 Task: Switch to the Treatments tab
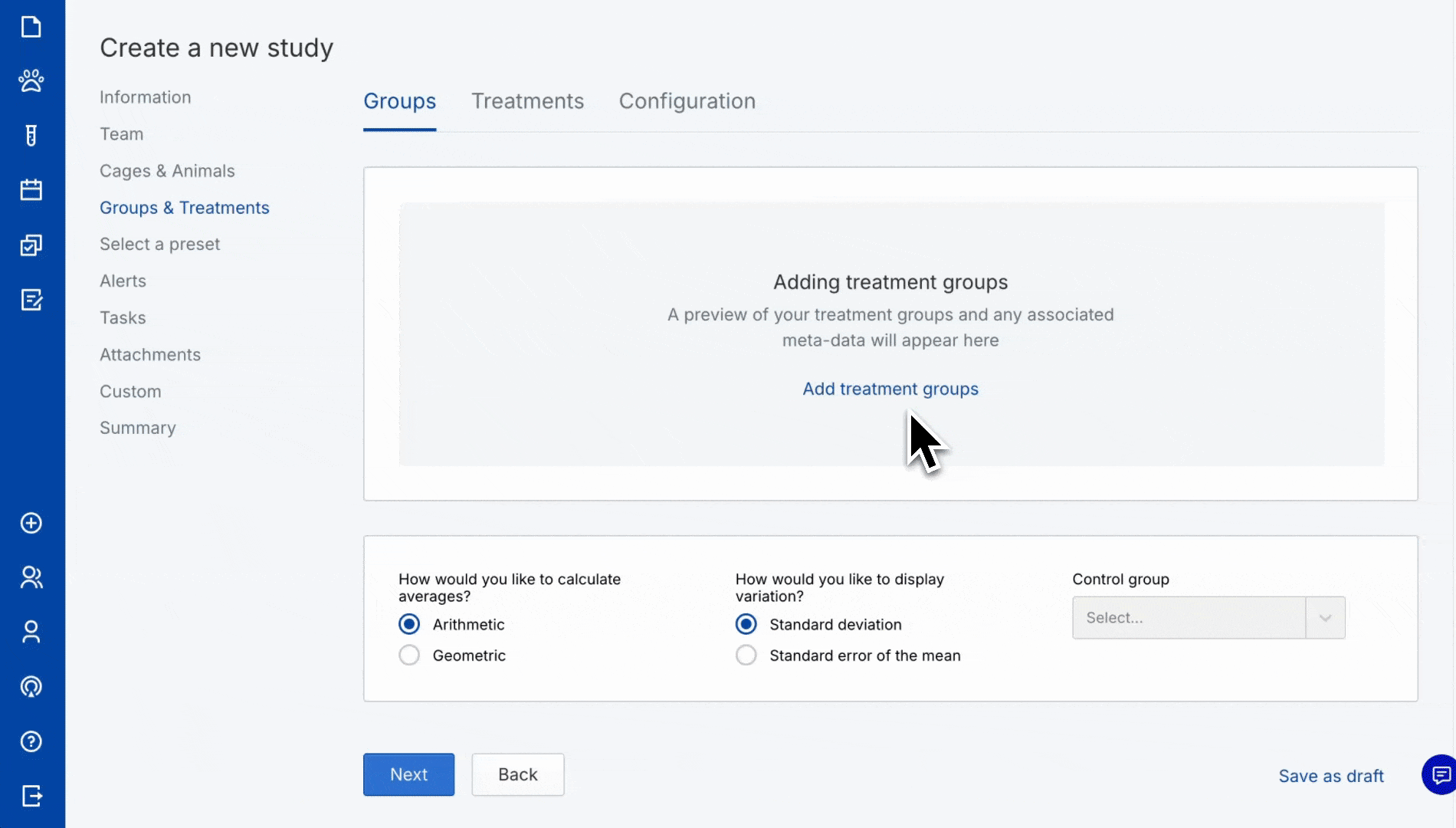(527, 100)
